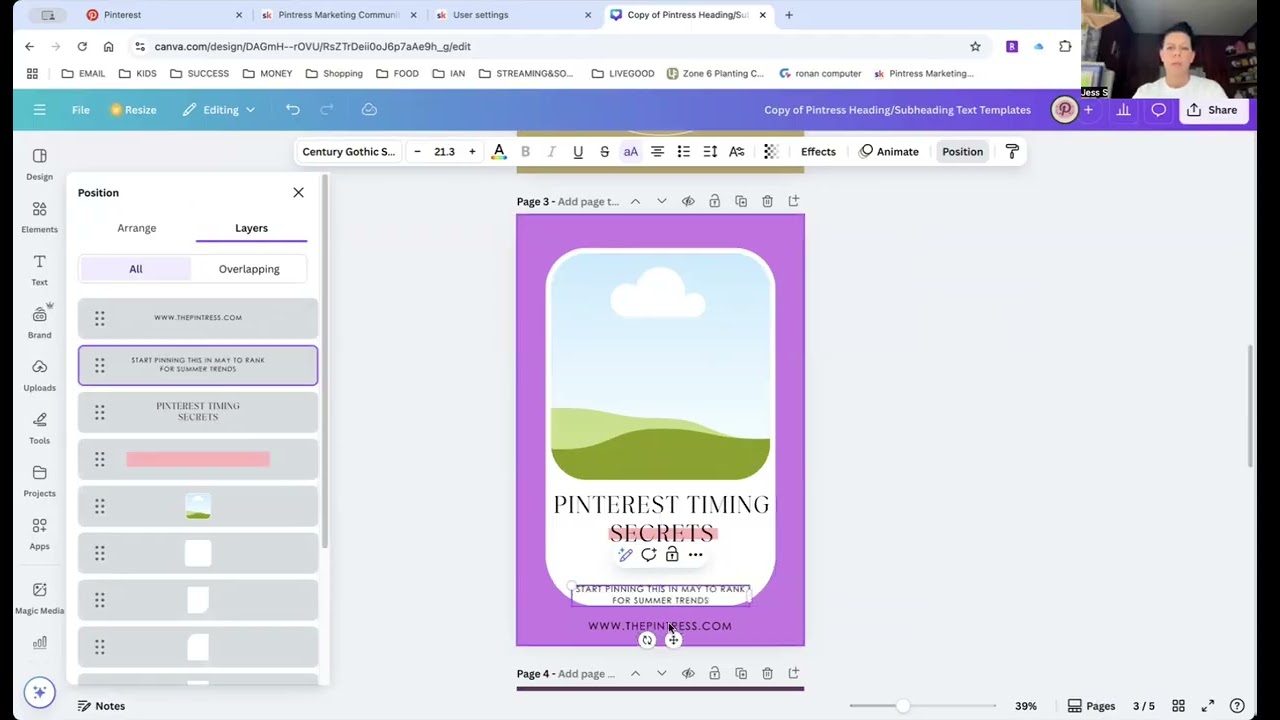Apply bulleted list formatting
Screen dimensions: 1280x720
click(684, 152)
